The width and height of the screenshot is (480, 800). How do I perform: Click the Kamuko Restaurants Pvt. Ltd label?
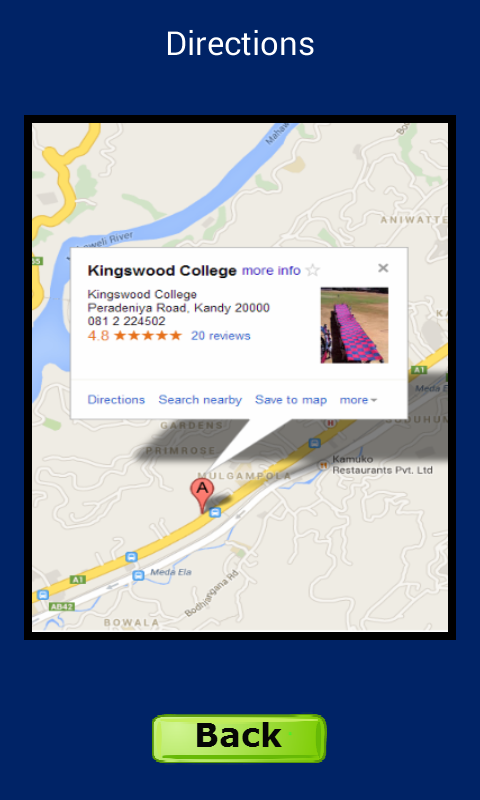click(x=383, y=465)
